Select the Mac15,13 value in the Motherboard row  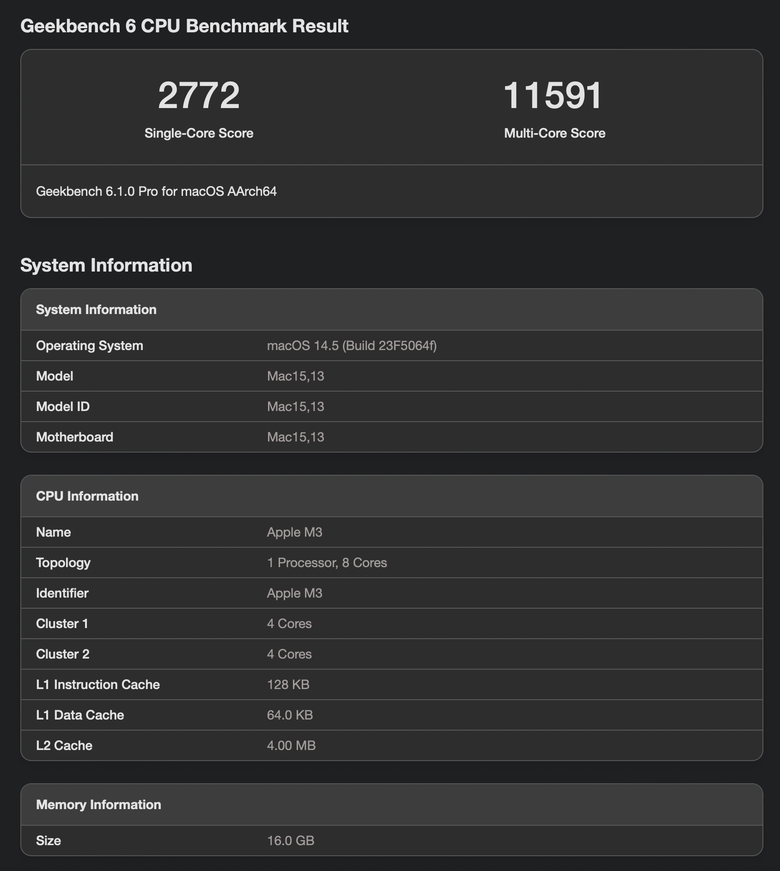296,437
